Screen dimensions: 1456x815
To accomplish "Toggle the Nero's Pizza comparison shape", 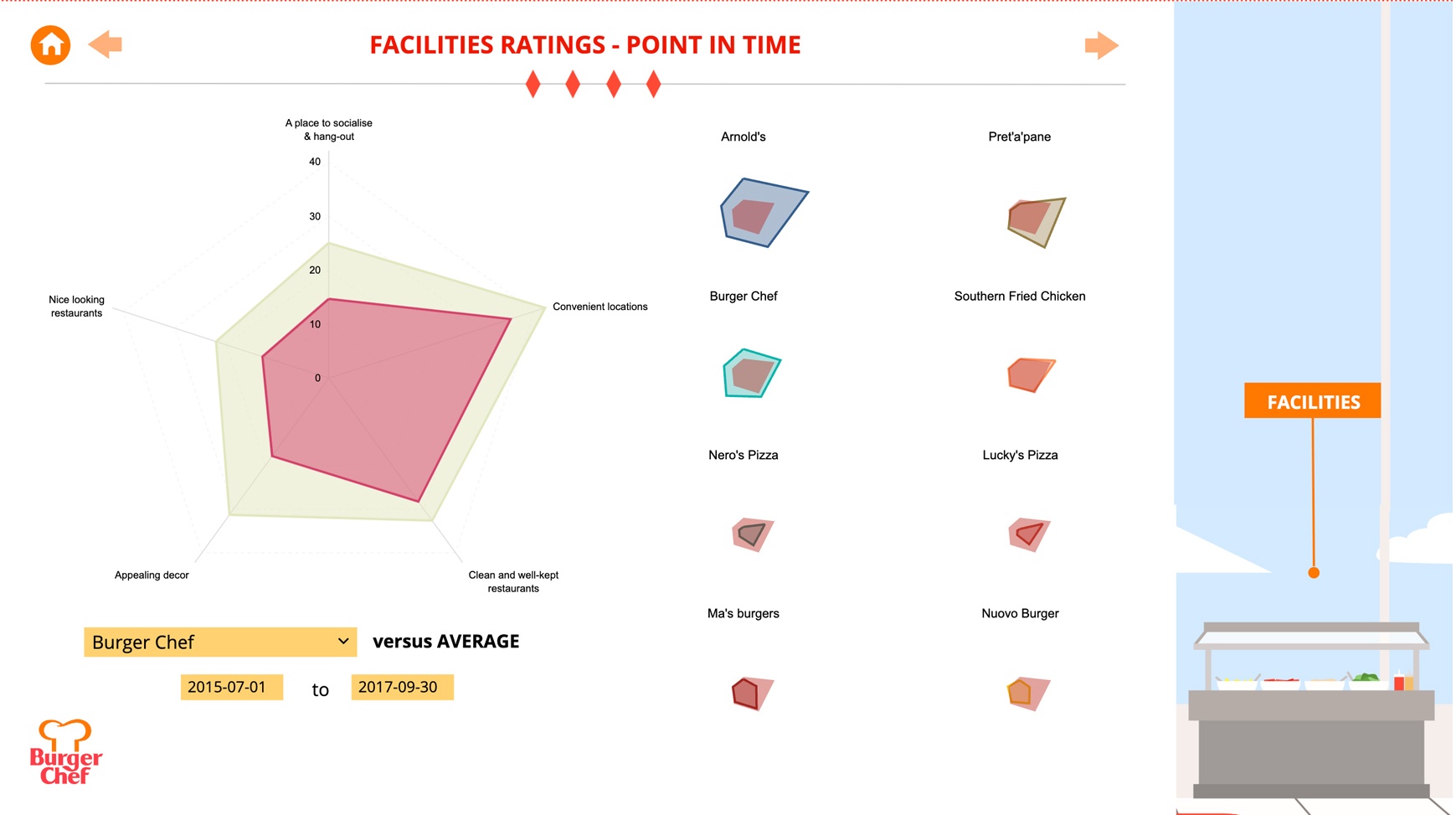I will pos(752,534).
